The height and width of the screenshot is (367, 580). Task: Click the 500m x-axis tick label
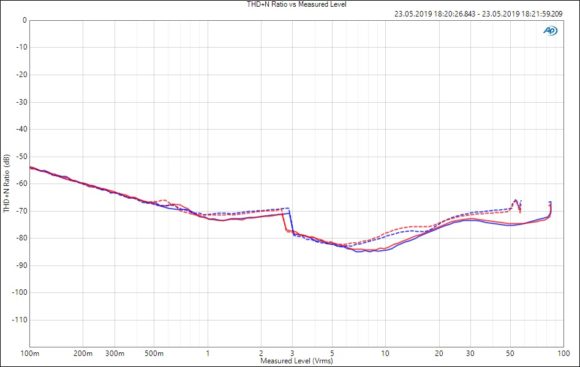[x=154, y=354]
